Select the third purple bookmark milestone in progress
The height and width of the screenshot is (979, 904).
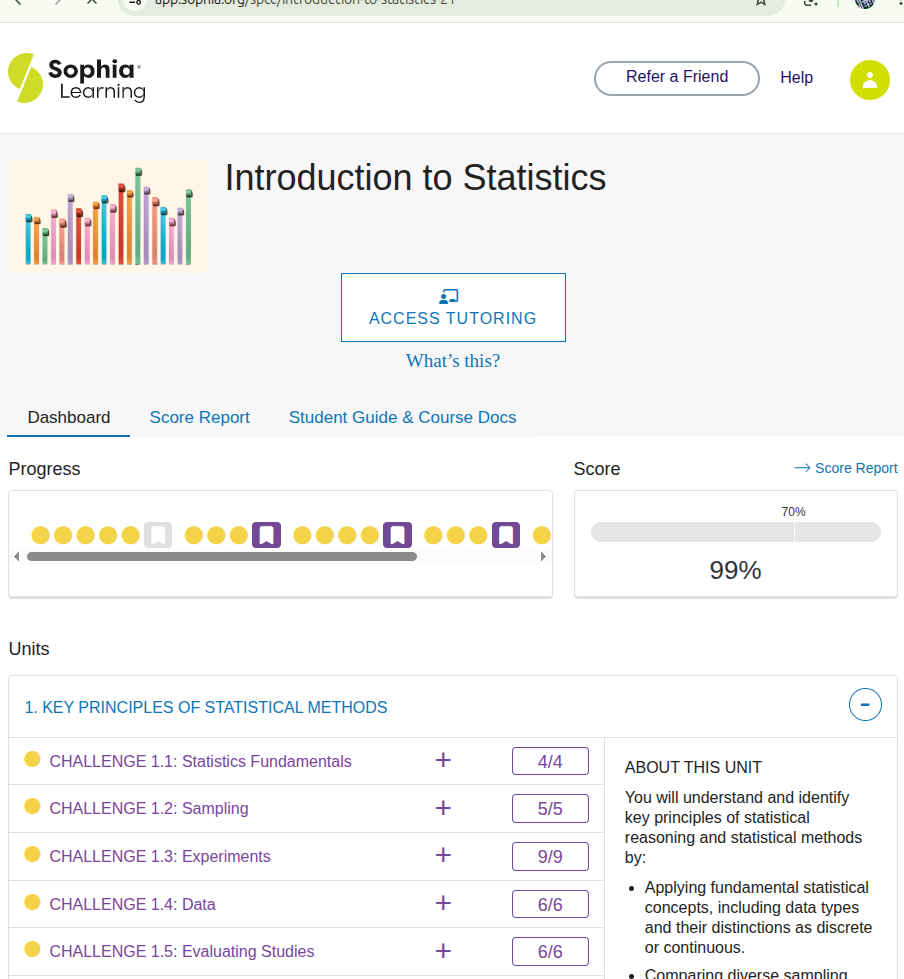(506, 535)
